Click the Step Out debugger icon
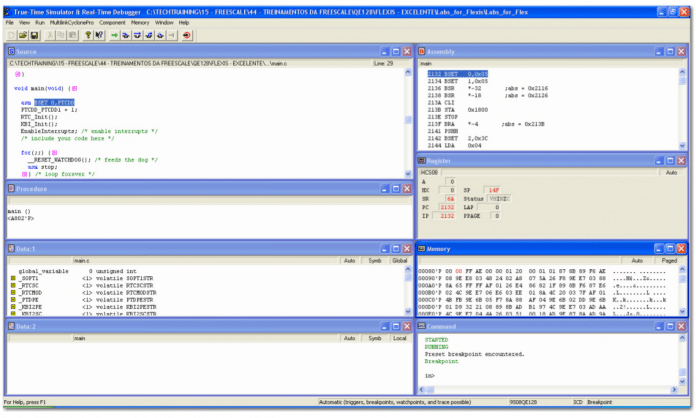 (150, 34)
